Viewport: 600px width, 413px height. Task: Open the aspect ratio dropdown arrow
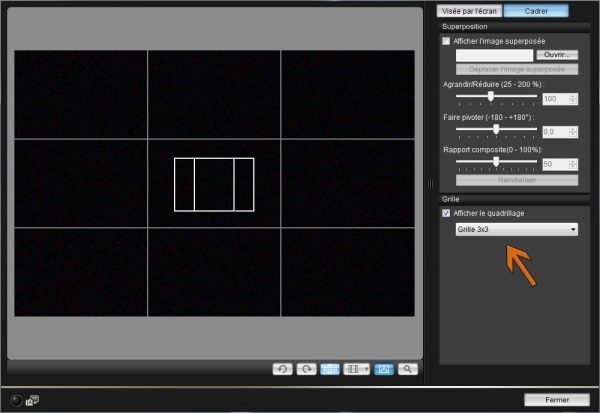pos(364,369)
